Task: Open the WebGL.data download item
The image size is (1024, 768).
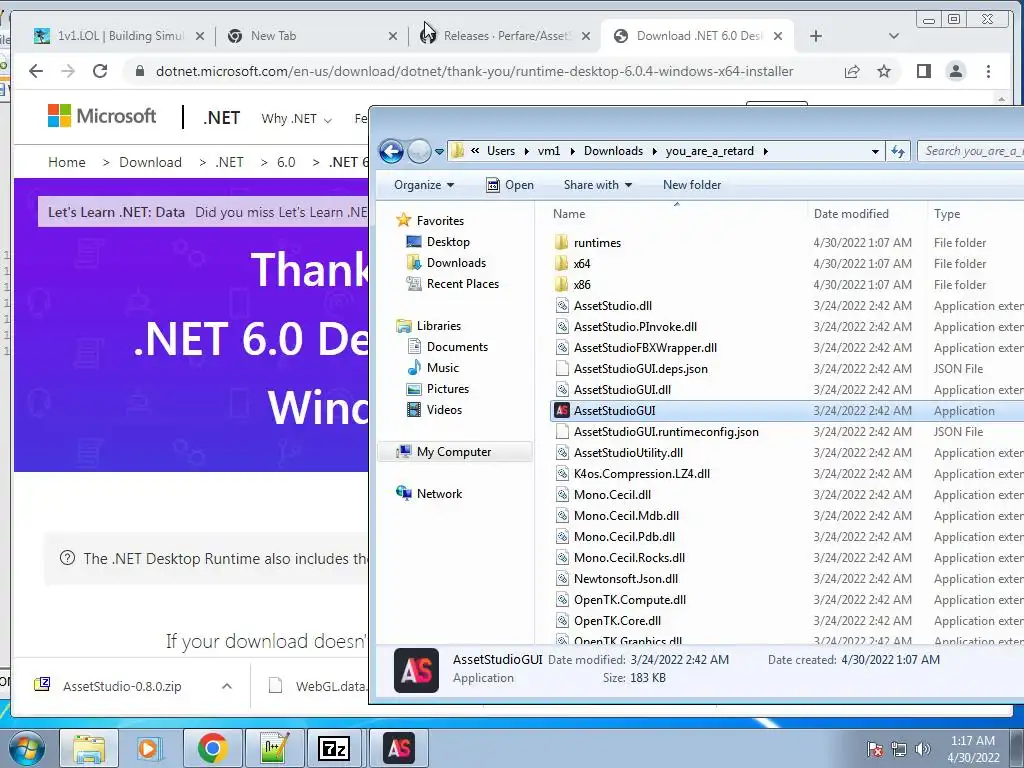Action: [318, 686]
